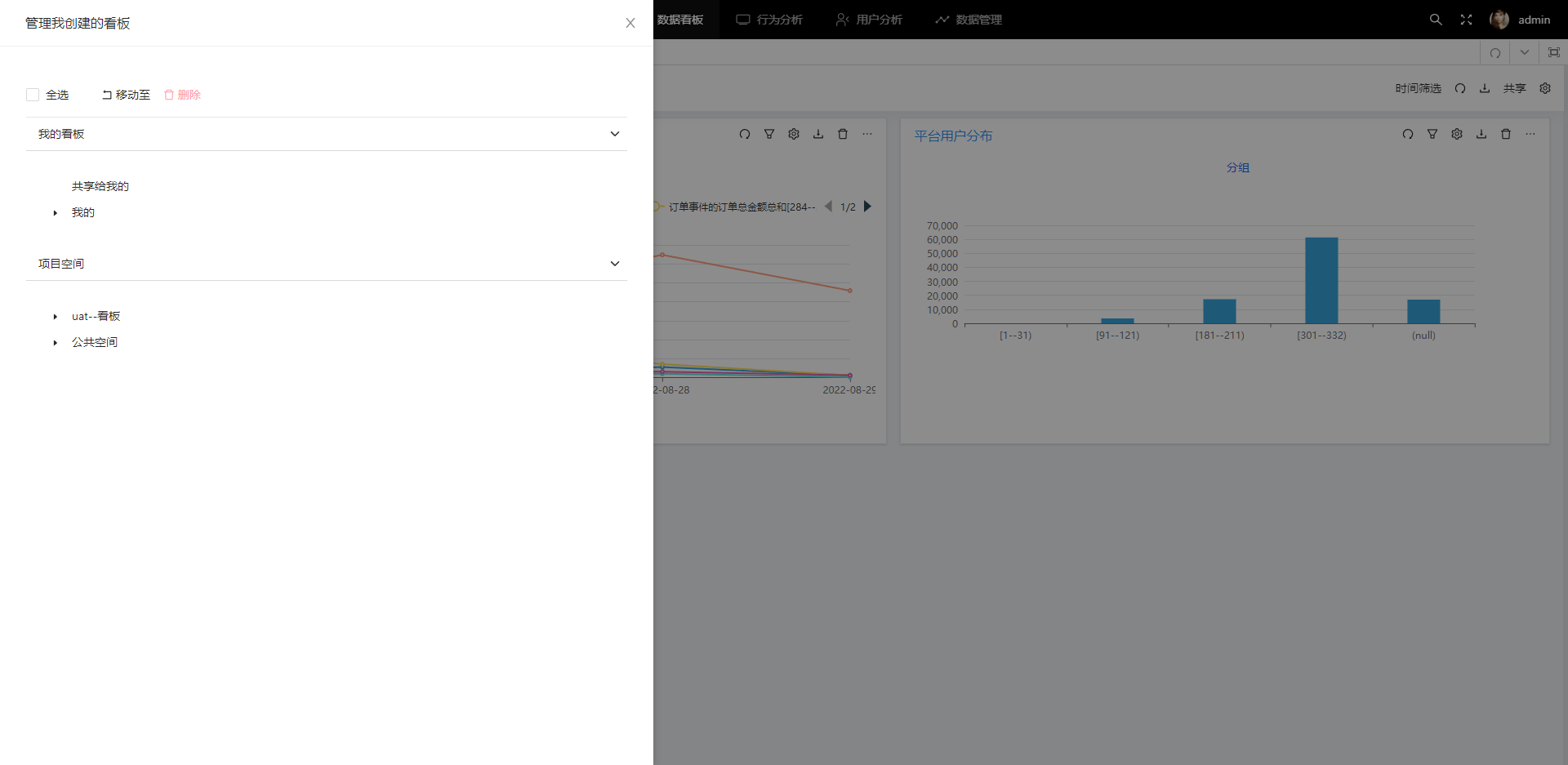Toggle the 订单事件的订单总金额总和 legend item
Screen dimensions: 1568x765
click(735, 207)
